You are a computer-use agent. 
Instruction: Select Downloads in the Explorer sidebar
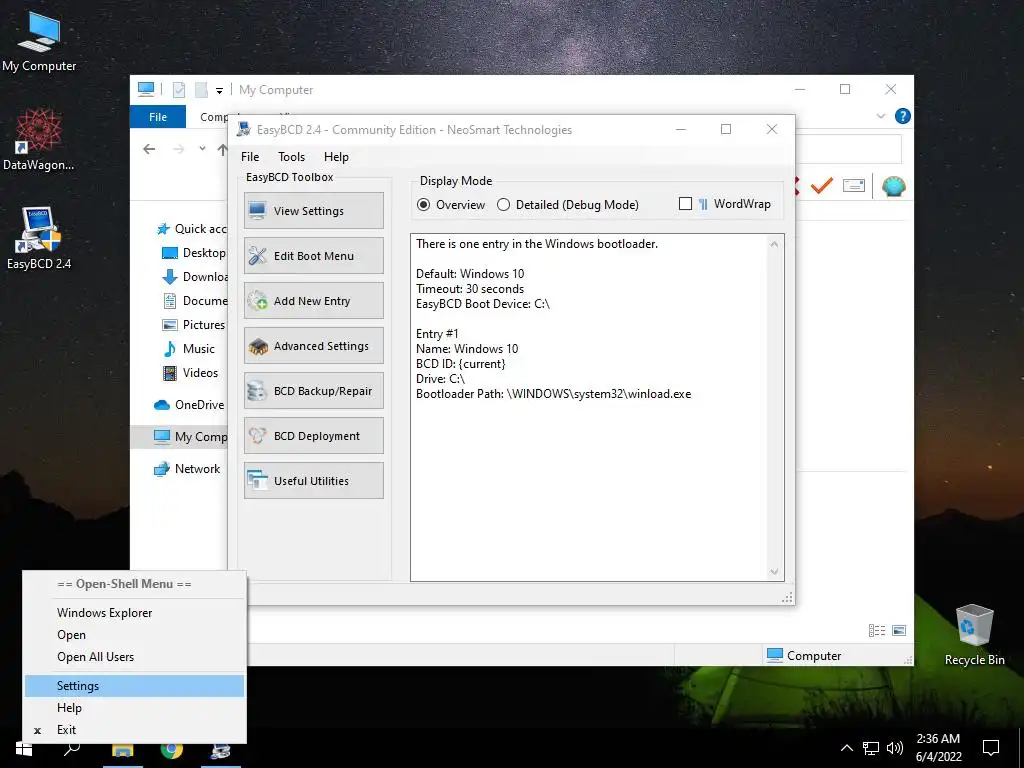(195, 277)
